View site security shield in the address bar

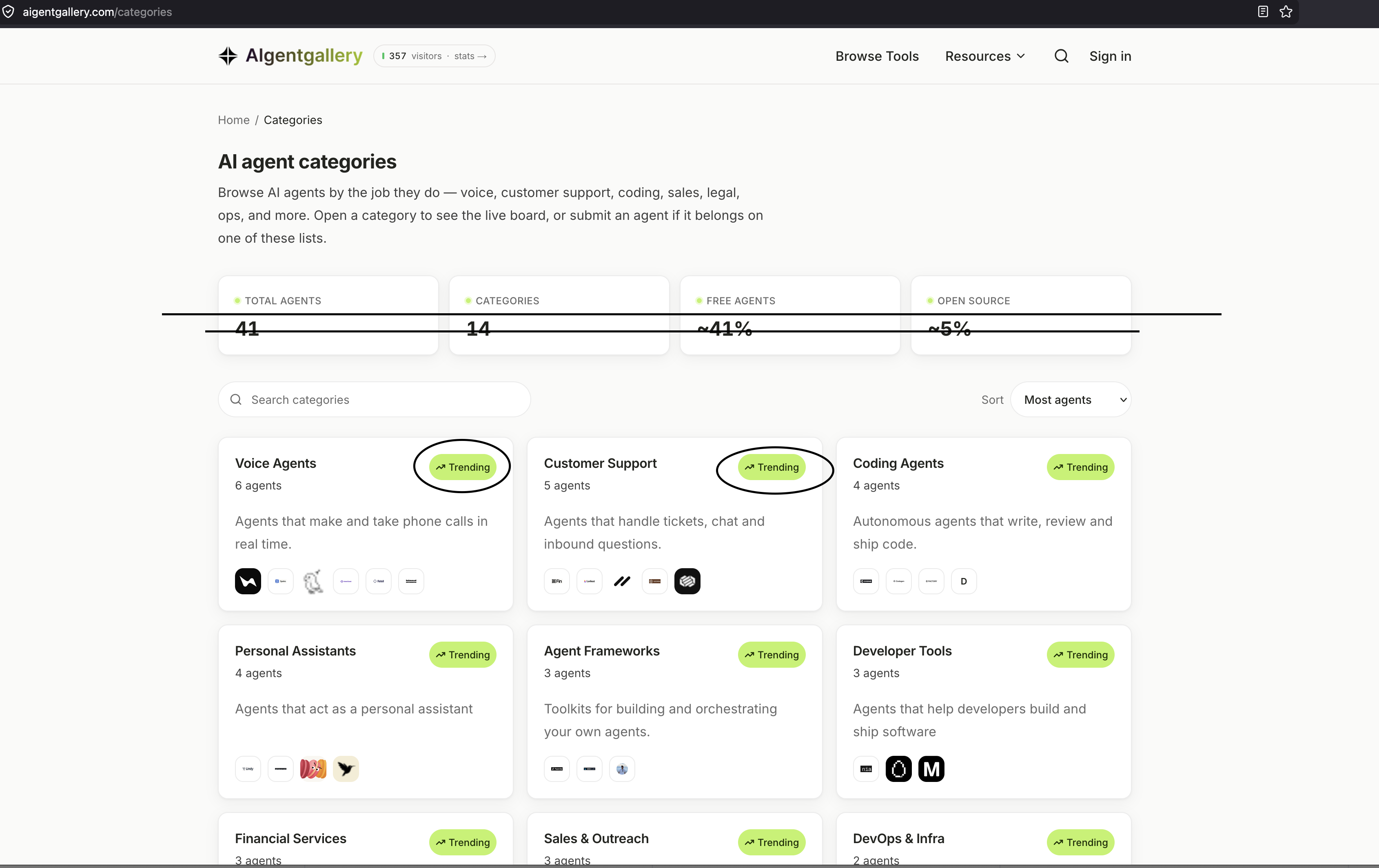pos(8,11)
